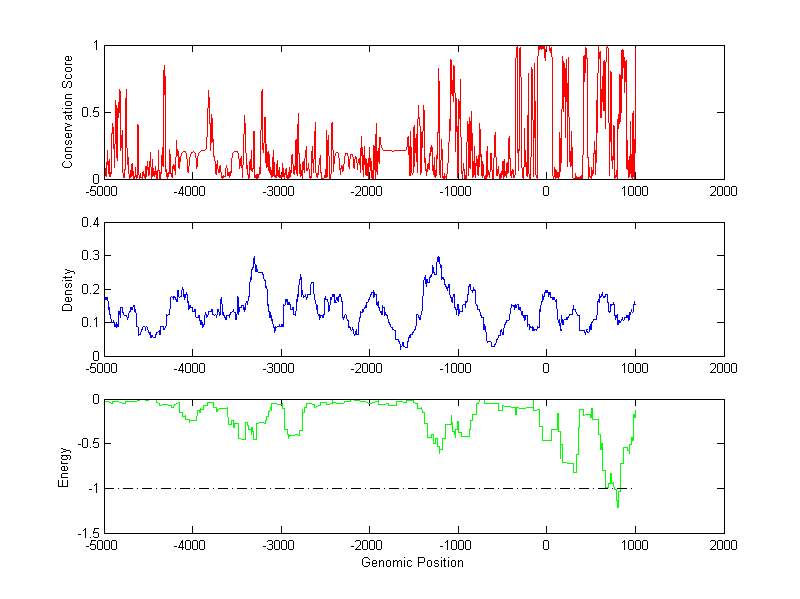Click empty area right of 1000 in Conservation plot

tap(680, 110)
